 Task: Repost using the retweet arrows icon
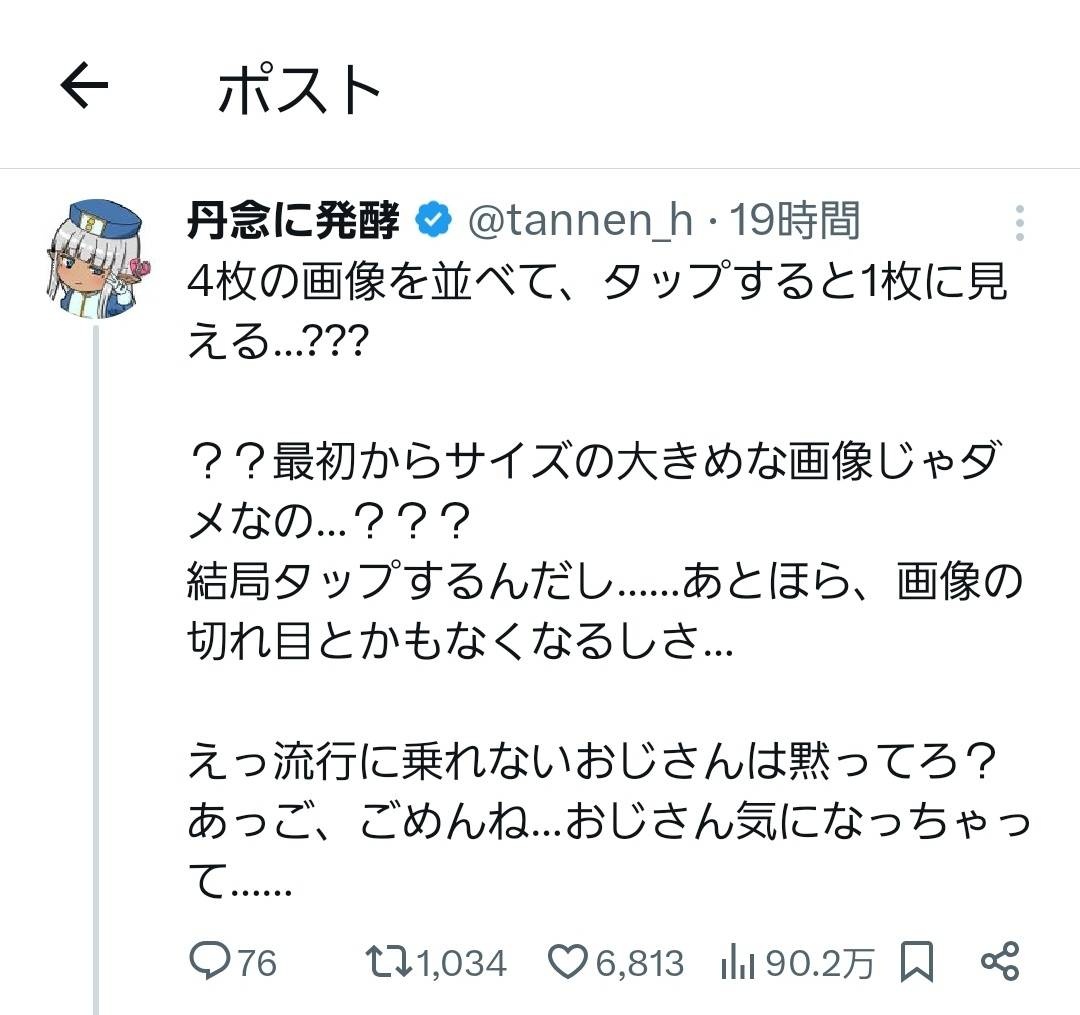386,962
